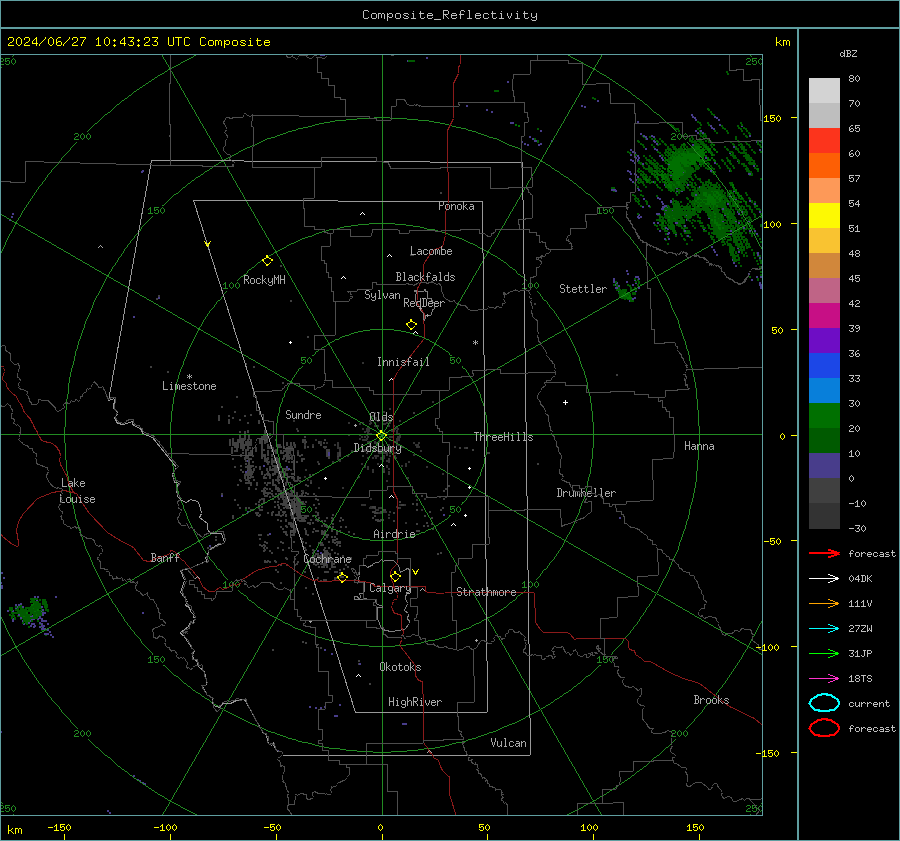Click the red forecast arrow legend icon
900x841 pixels.
(x=824, y=553)
